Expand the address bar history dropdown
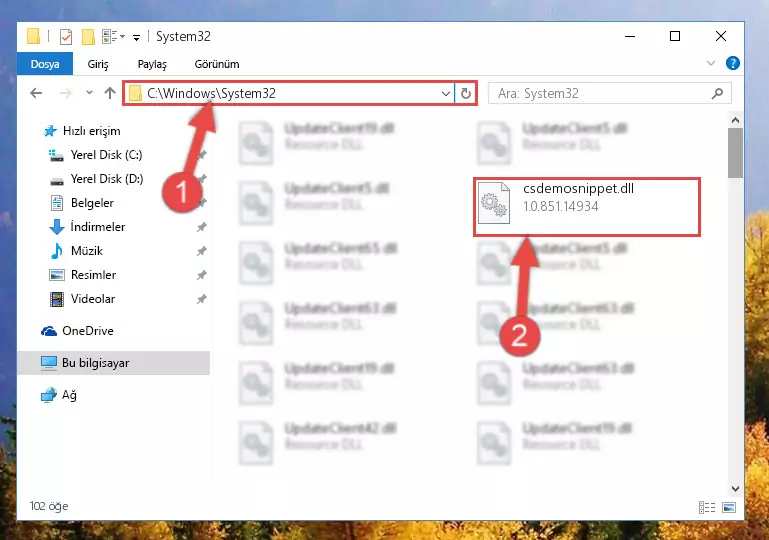The image size is (769, 540). 445,93
